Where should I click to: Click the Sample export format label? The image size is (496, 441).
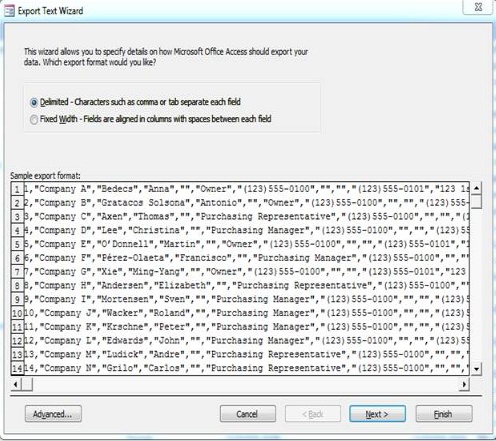click(45, 176)
